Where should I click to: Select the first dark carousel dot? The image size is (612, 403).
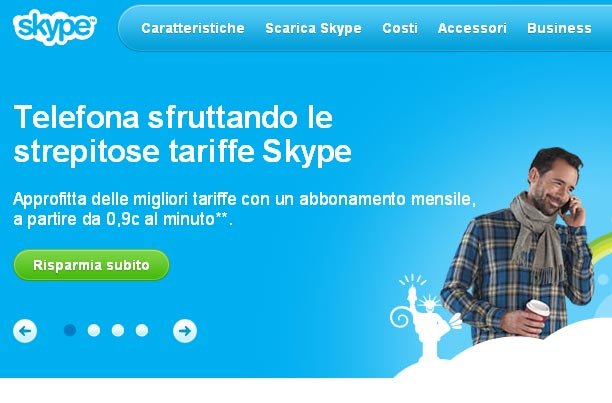(x=70, y=330)
